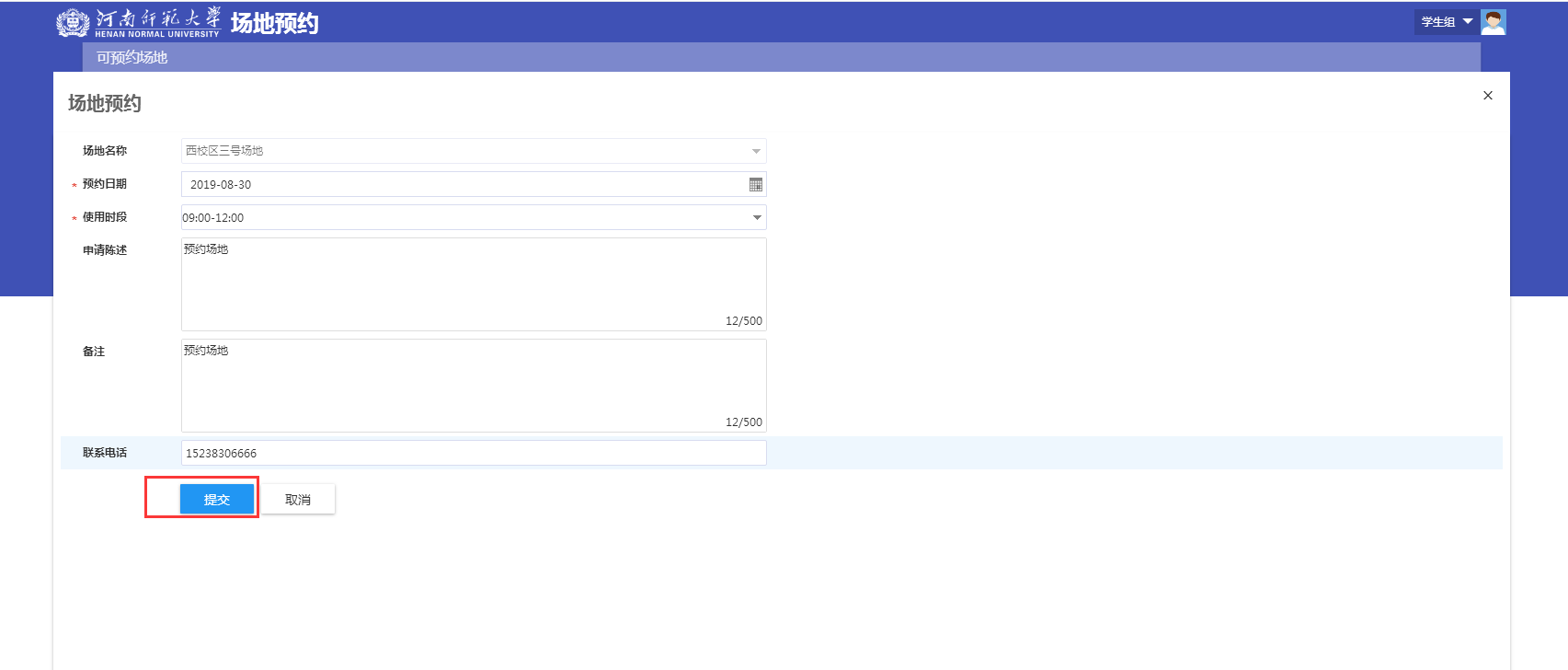Click the 西校区三号场地 venue name field
Screen dimensions: 1568x670
(x=460, y=151)
